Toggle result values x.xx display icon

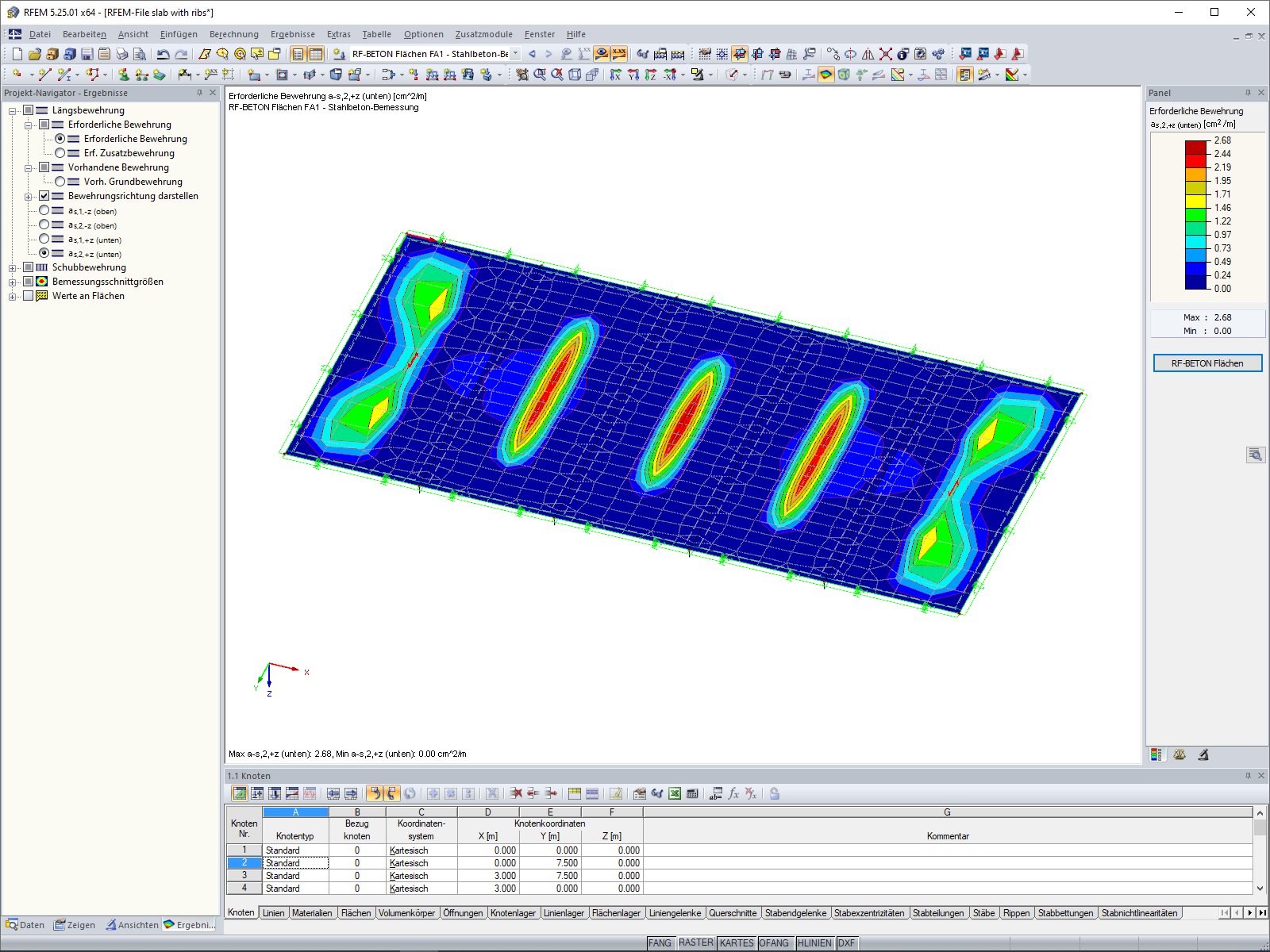pos(619,54)
